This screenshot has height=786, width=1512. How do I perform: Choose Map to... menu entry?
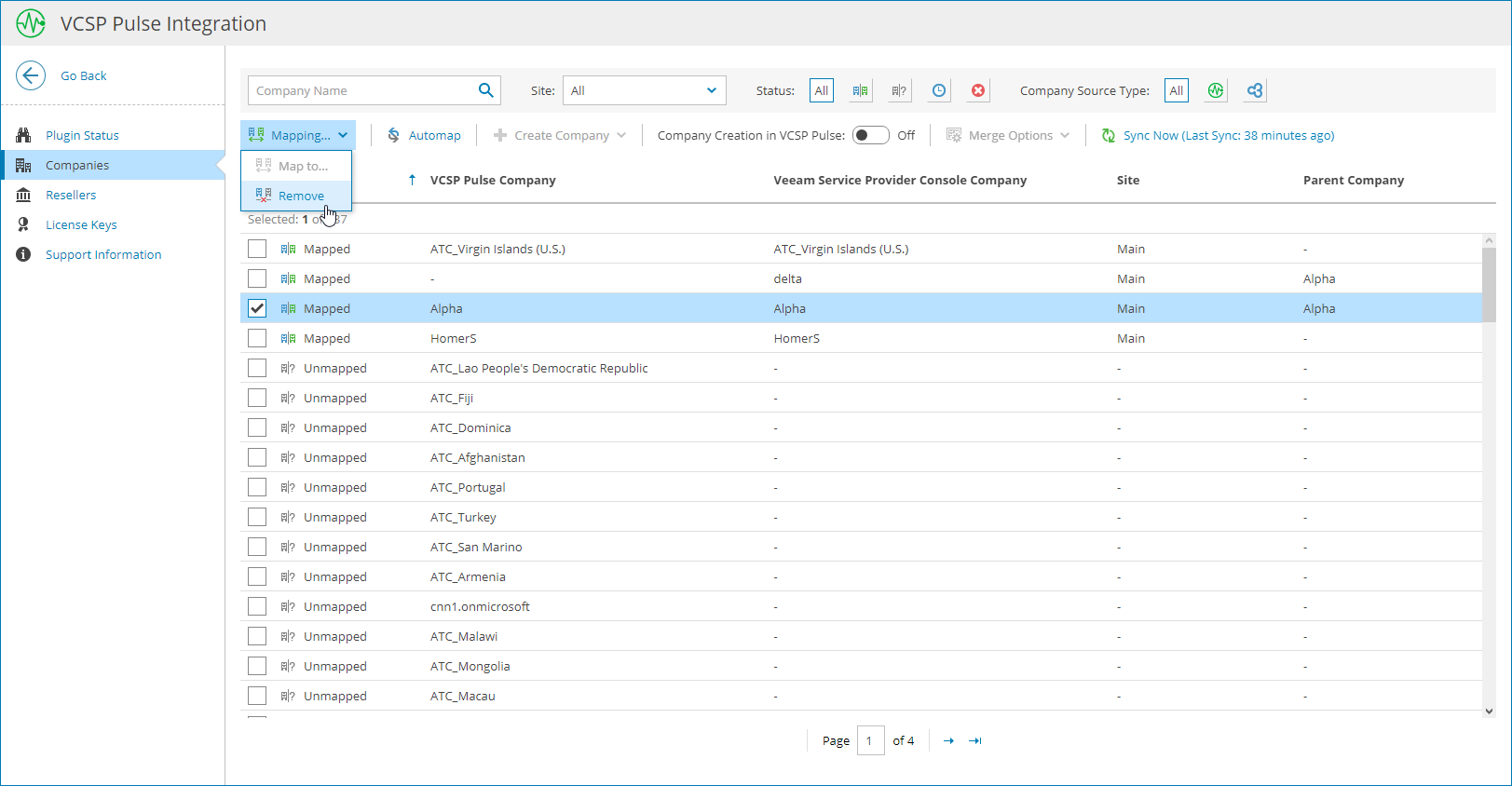tap(296, 166)
